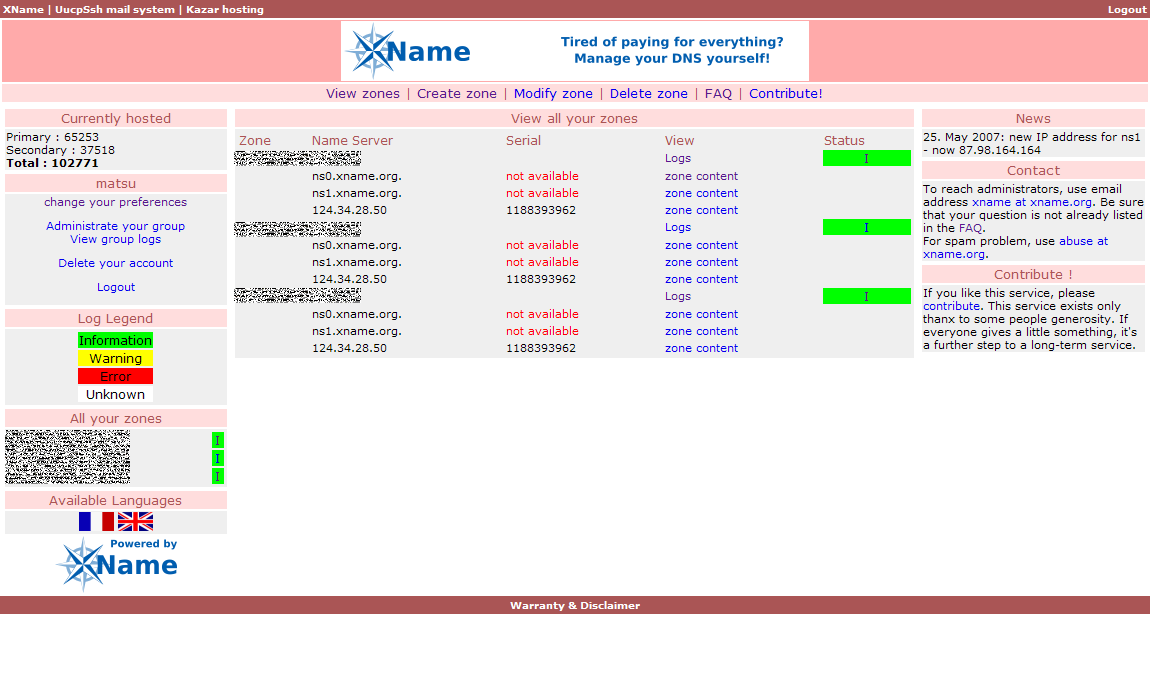View third zone's ns0.xname.org zone content
The image size is (1150, 682).
point(701,314)
